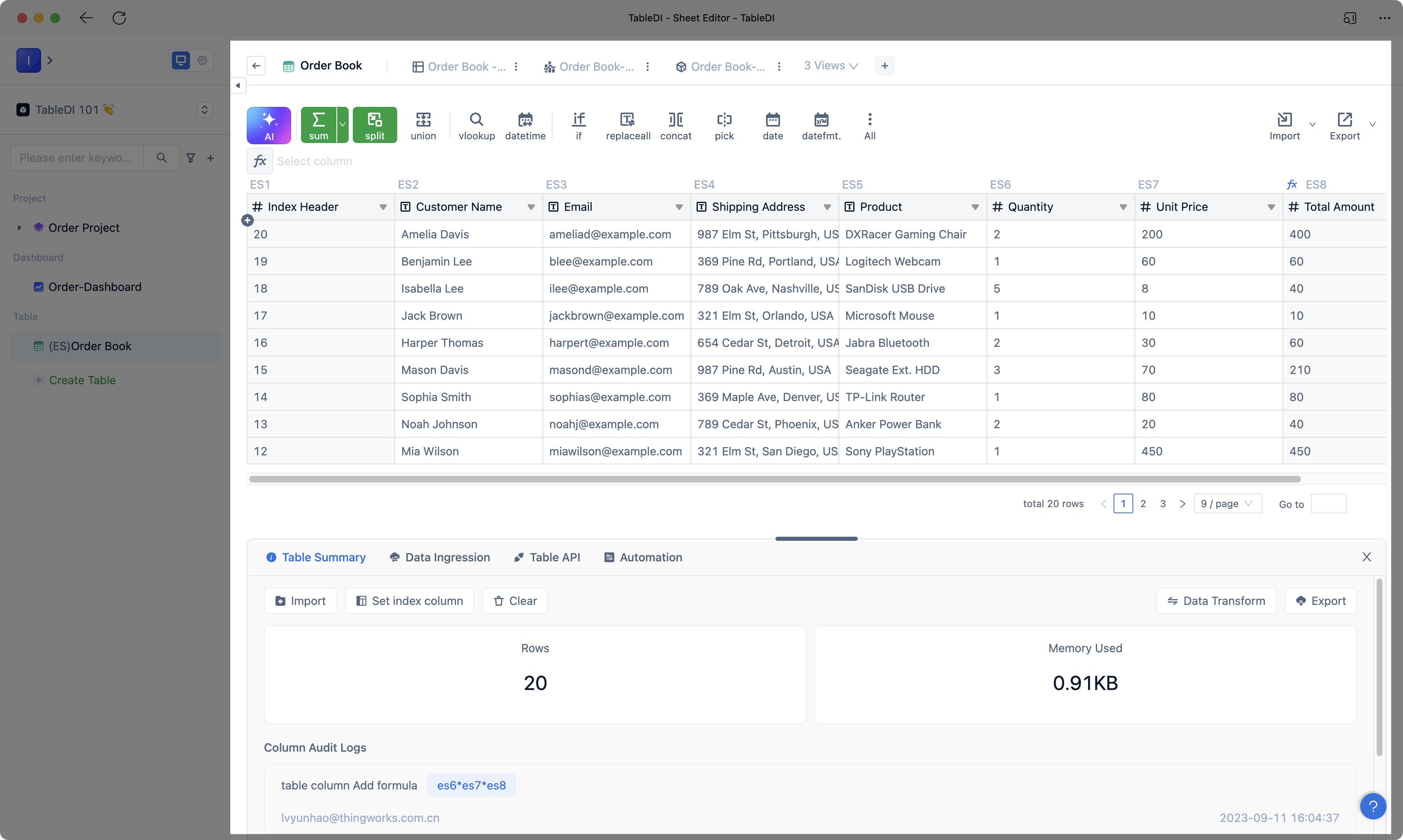
Task: Click the horizontal table scrollbar
Action: pyautogui.click(x=775, y=479)
